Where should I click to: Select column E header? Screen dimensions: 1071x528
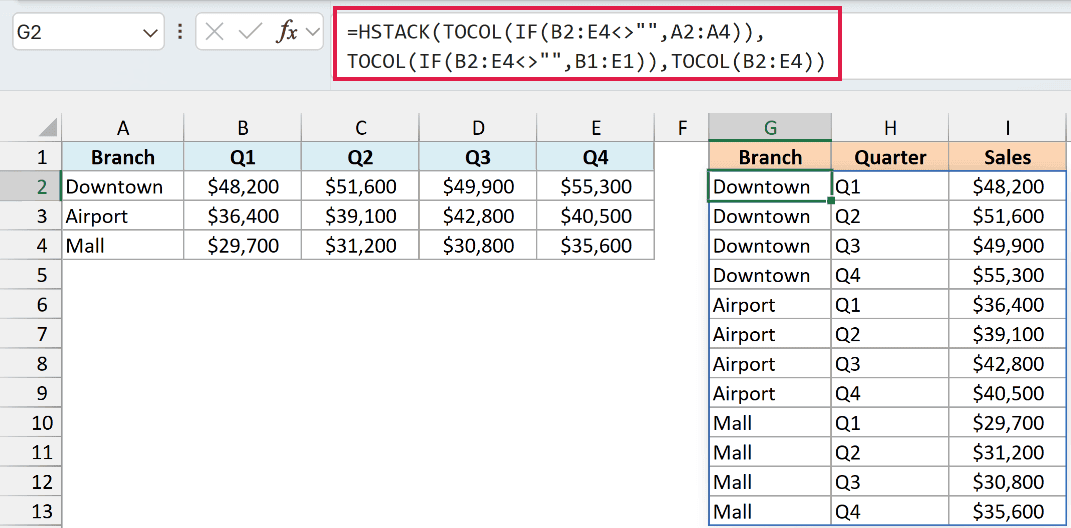pos(596,128)
